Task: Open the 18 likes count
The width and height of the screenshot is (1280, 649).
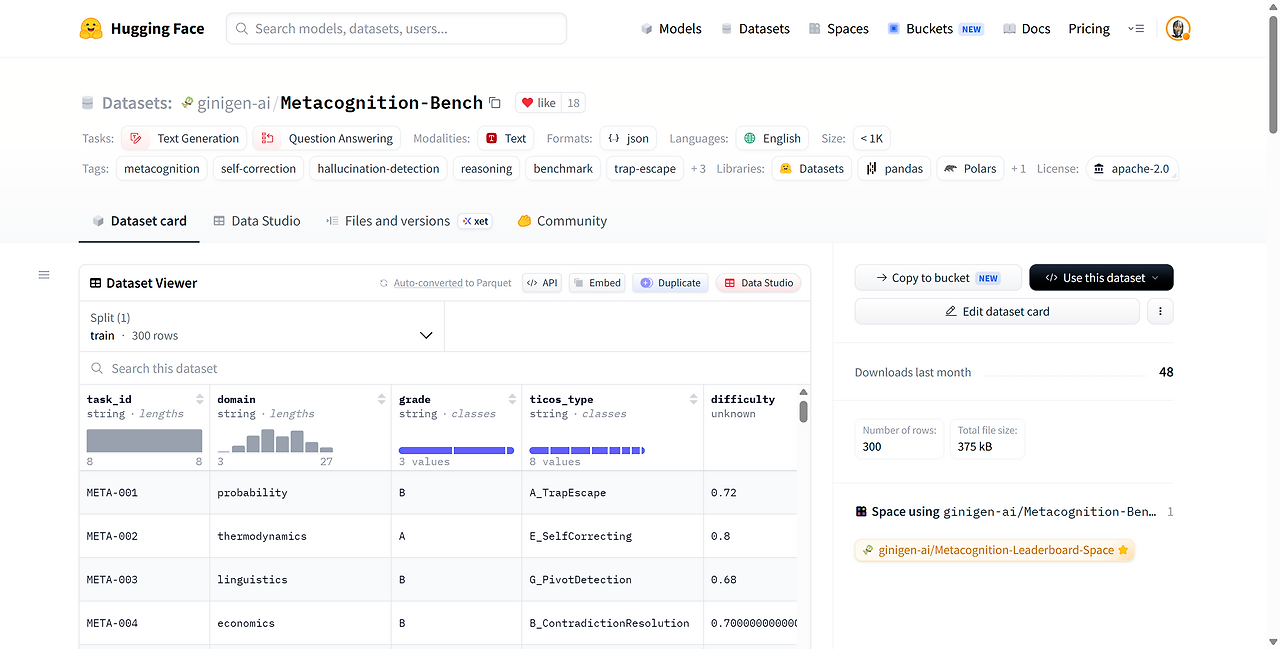Action: point(573,103)
